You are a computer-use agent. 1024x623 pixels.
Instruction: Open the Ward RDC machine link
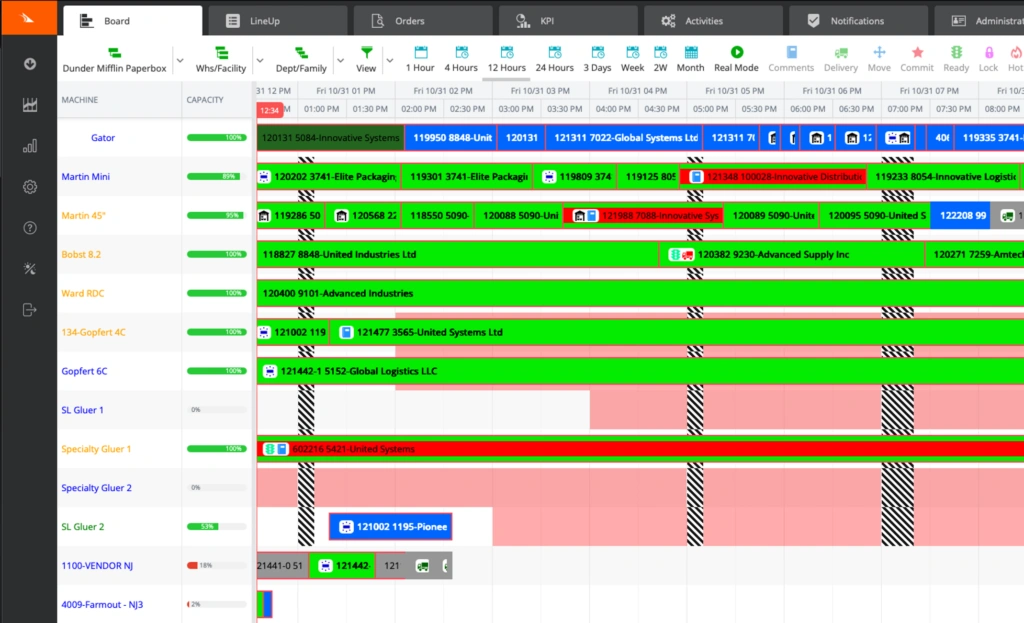[x=82, y=293]
